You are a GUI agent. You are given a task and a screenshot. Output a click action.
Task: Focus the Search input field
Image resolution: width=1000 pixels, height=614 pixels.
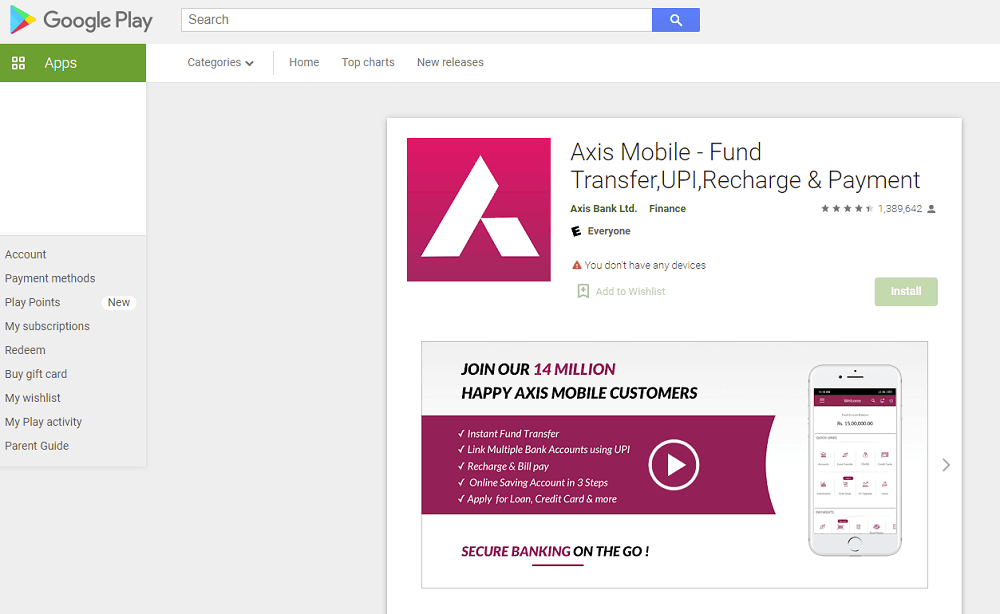(x=416, y=20)
